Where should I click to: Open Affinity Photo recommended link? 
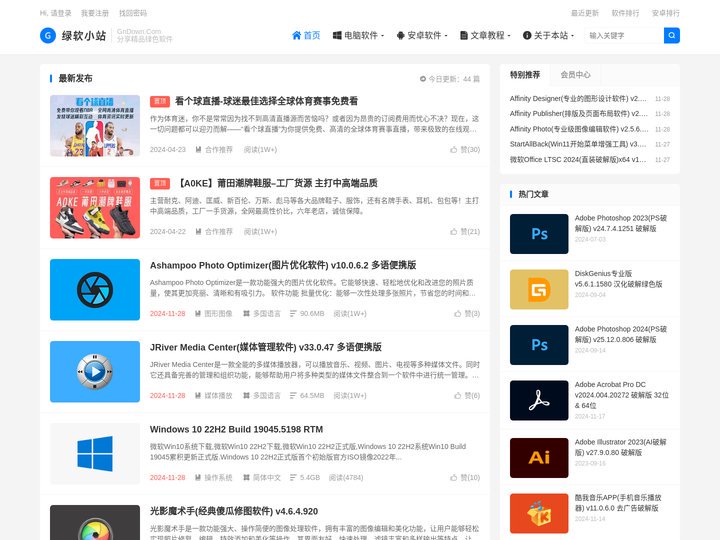point(579,129)
